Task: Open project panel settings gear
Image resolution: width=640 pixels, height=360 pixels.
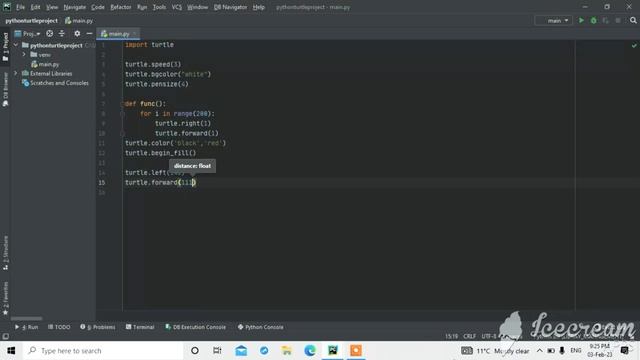Action: [x=77, y=33]
